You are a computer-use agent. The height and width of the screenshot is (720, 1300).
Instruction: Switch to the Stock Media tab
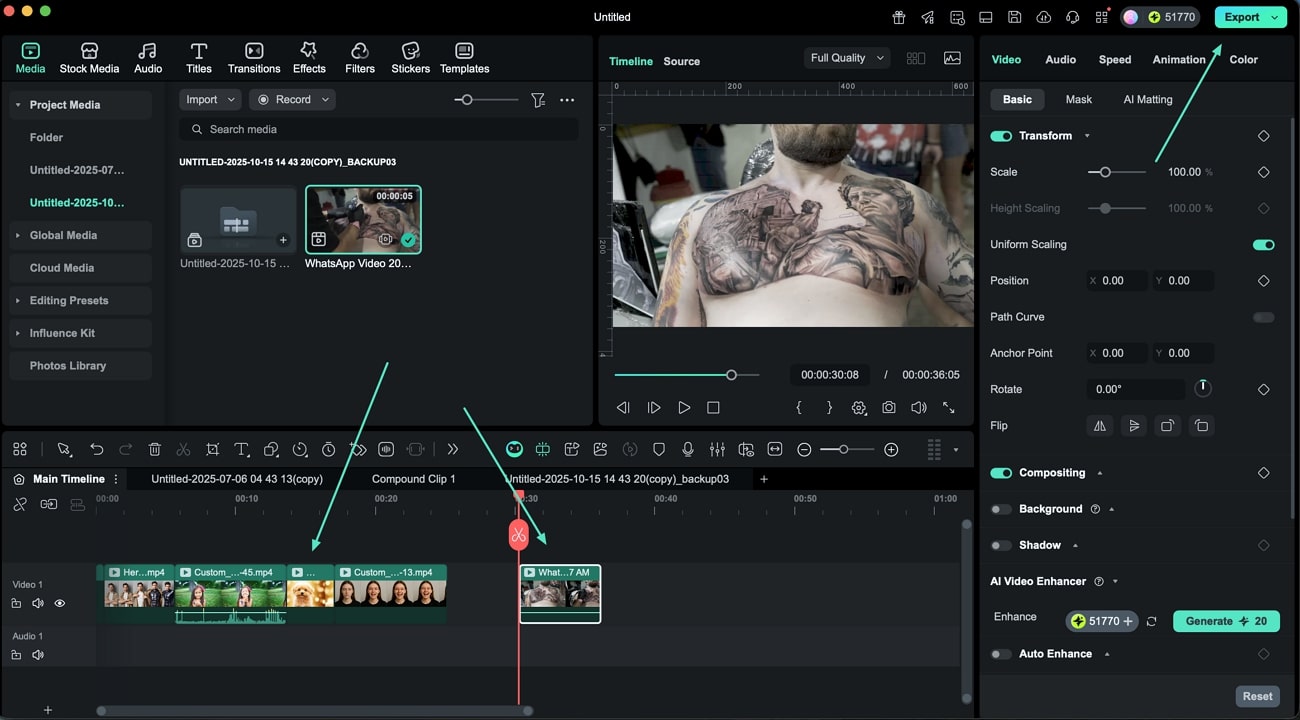pyautogui.click(x=89, y=57)
